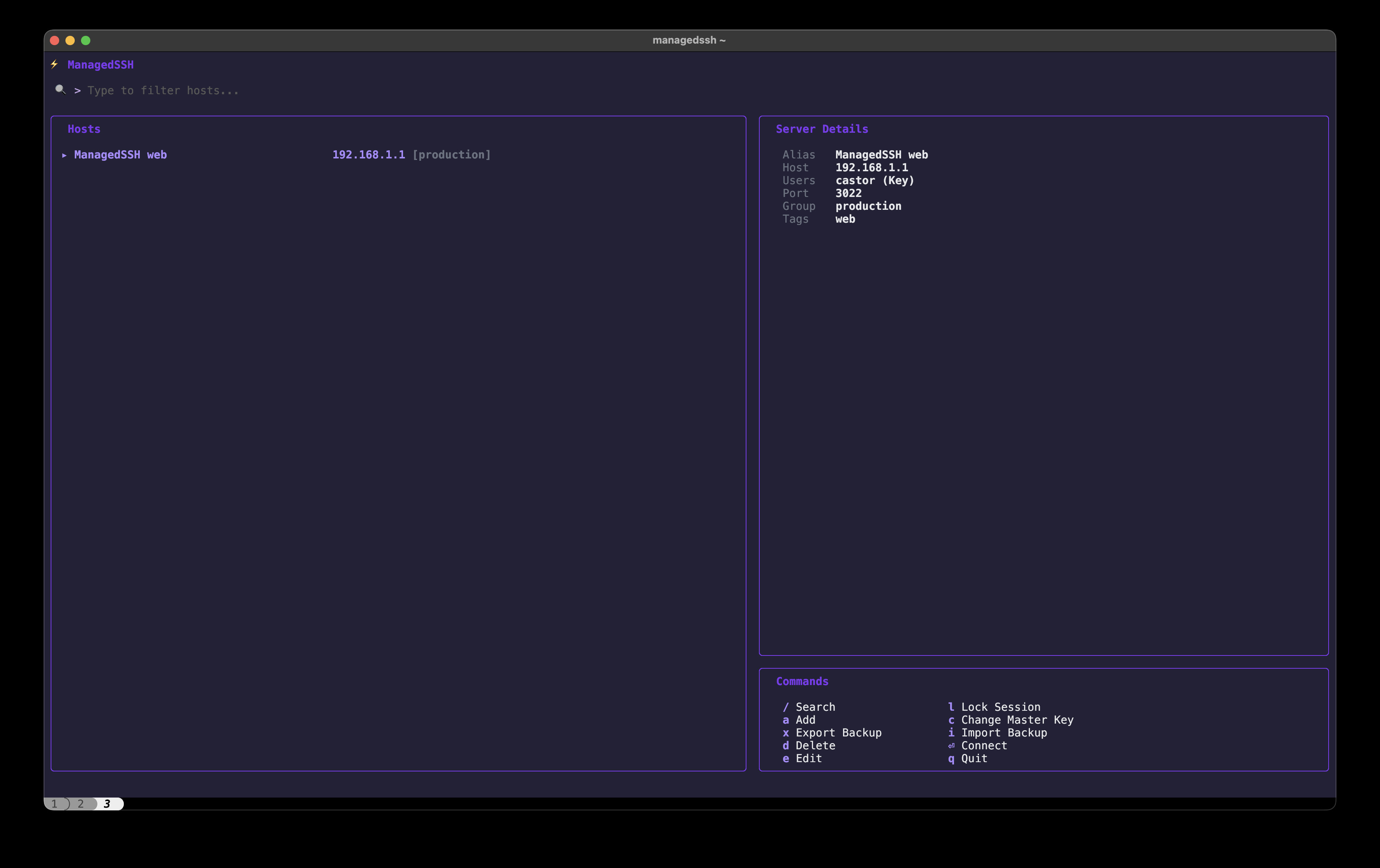
Task: Click the Import Backup command
Action: [x=1003, y=733]
